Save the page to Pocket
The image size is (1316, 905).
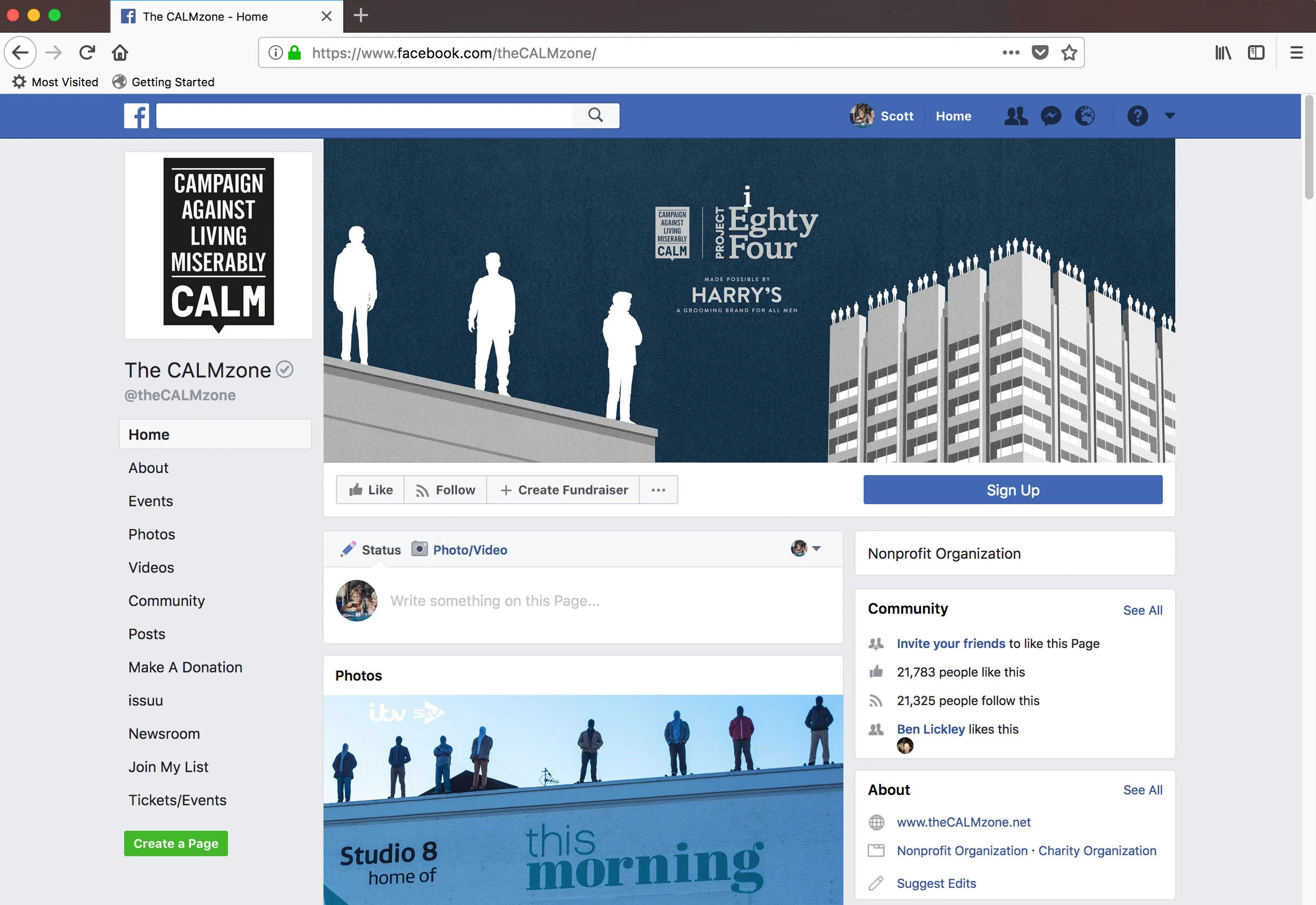[1040, 52]
